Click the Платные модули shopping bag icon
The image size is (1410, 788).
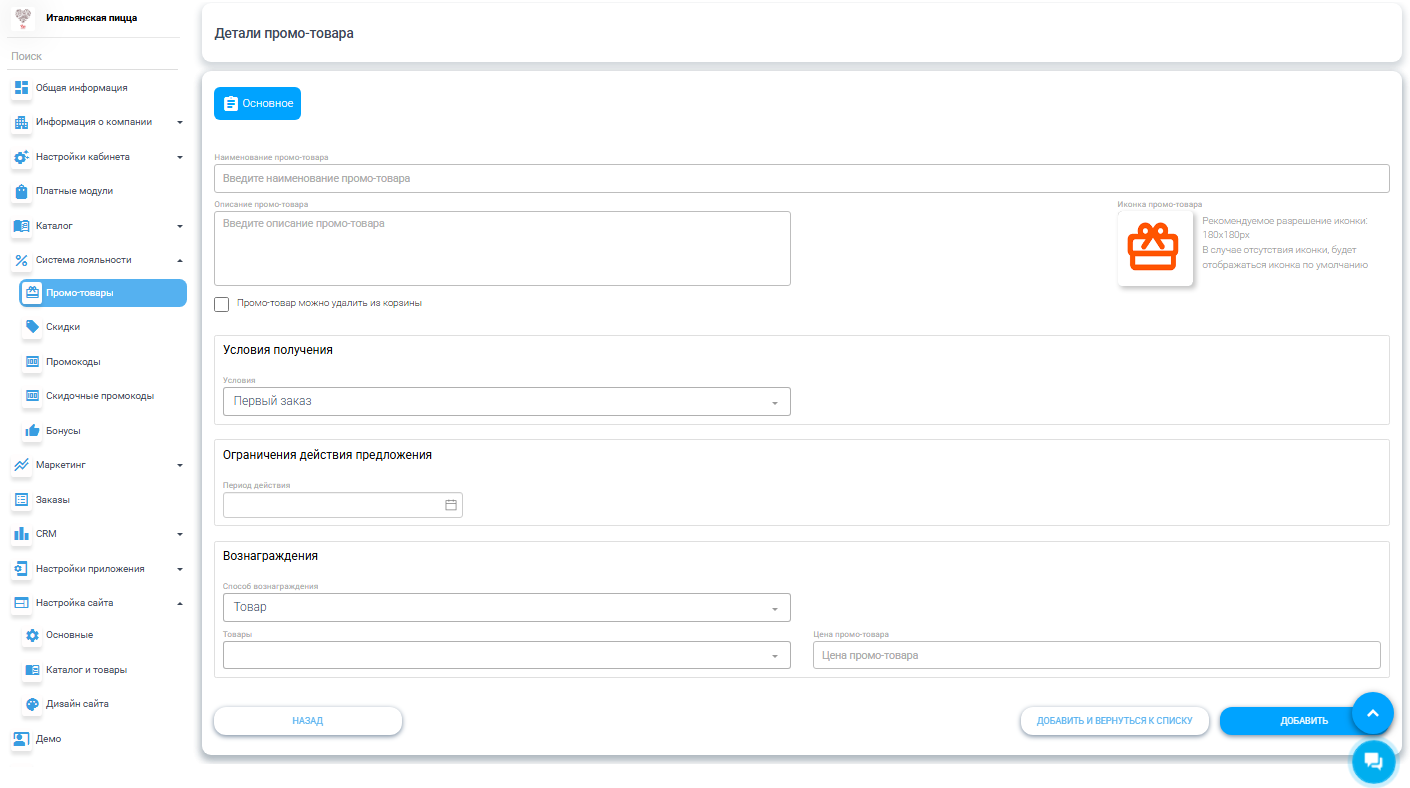(x=21, y=191)
